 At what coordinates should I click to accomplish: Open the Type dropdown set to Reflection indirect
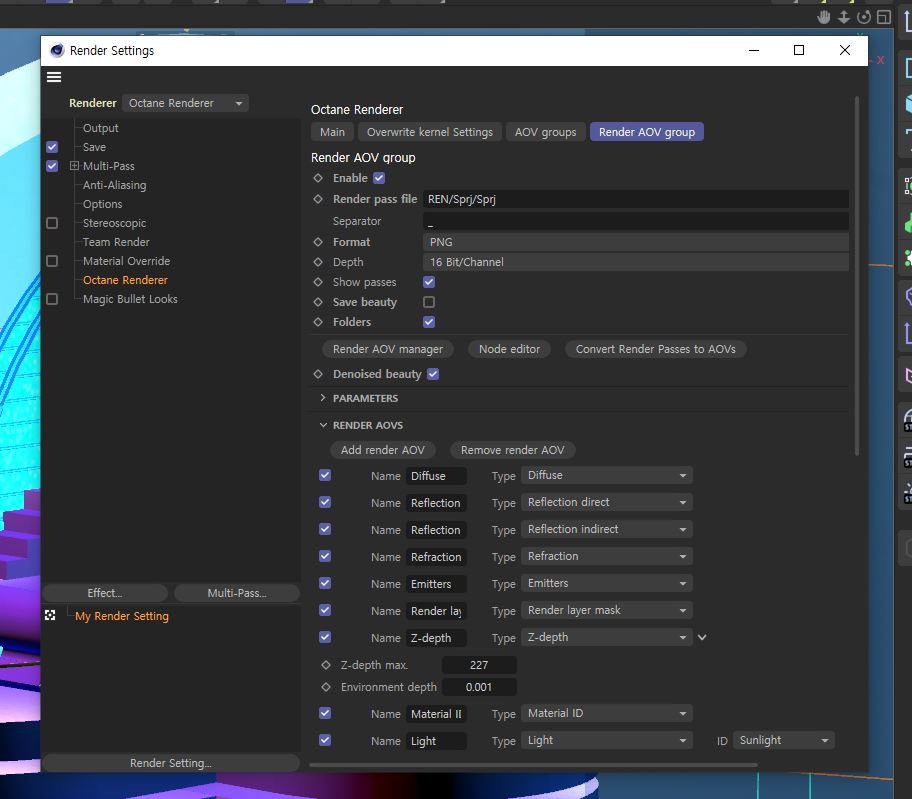pyautogui.click(x=607, y=529)
